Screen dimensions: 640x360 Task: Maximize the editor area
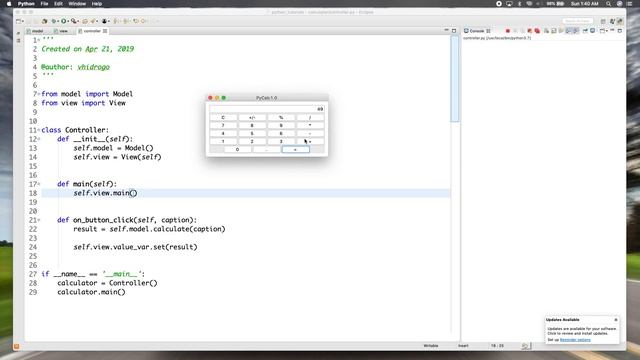point(454,31)
